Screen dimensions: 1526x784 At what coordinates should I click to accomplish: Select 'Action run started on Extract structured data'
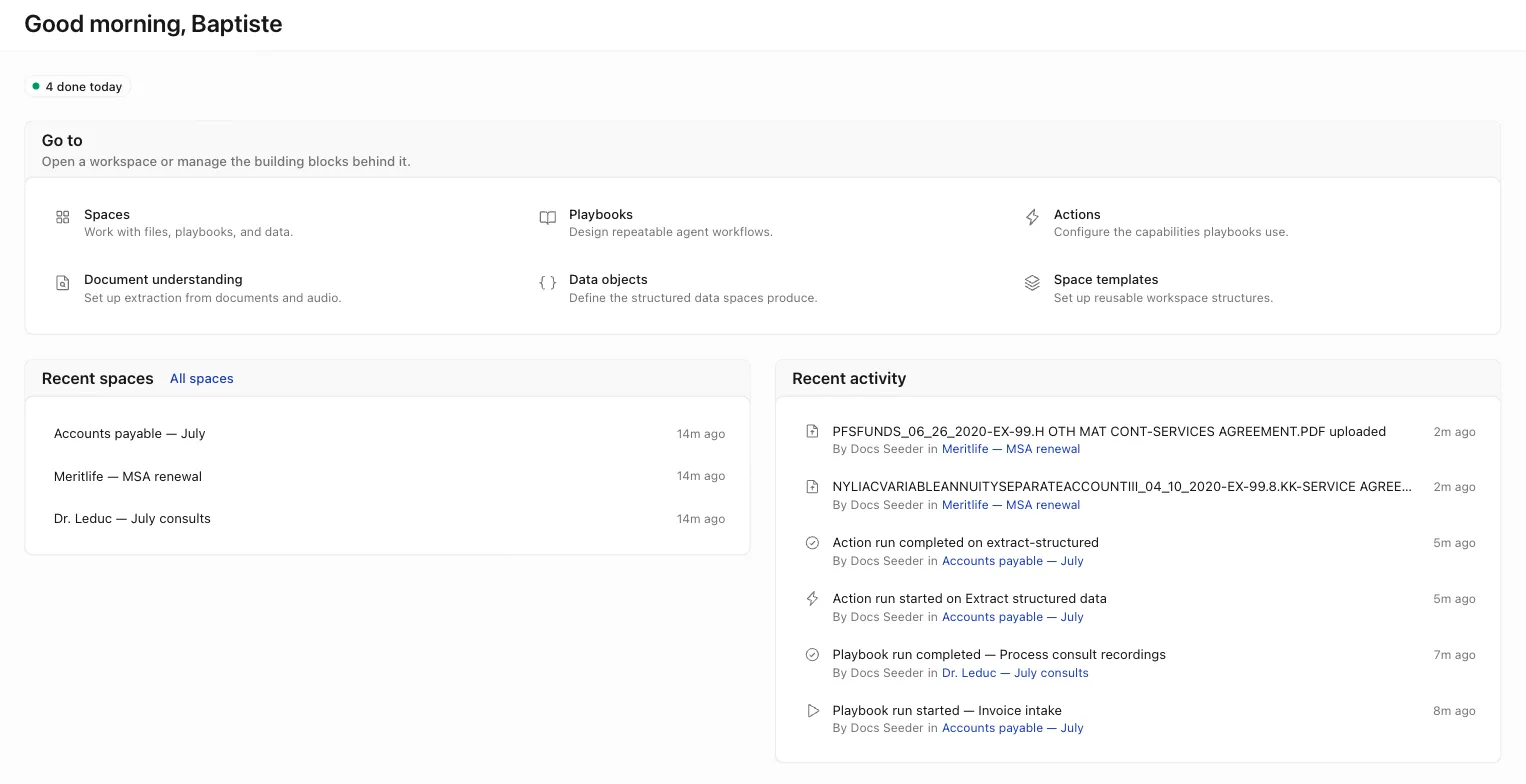[x=970, y=599]
